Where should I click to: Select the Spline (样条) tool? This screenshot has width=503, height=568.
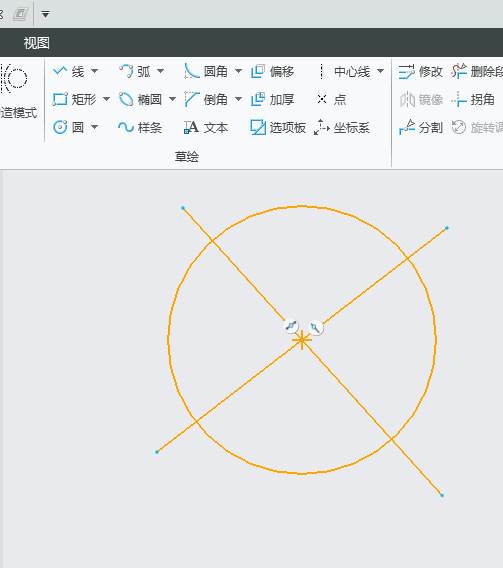(140, 127)
